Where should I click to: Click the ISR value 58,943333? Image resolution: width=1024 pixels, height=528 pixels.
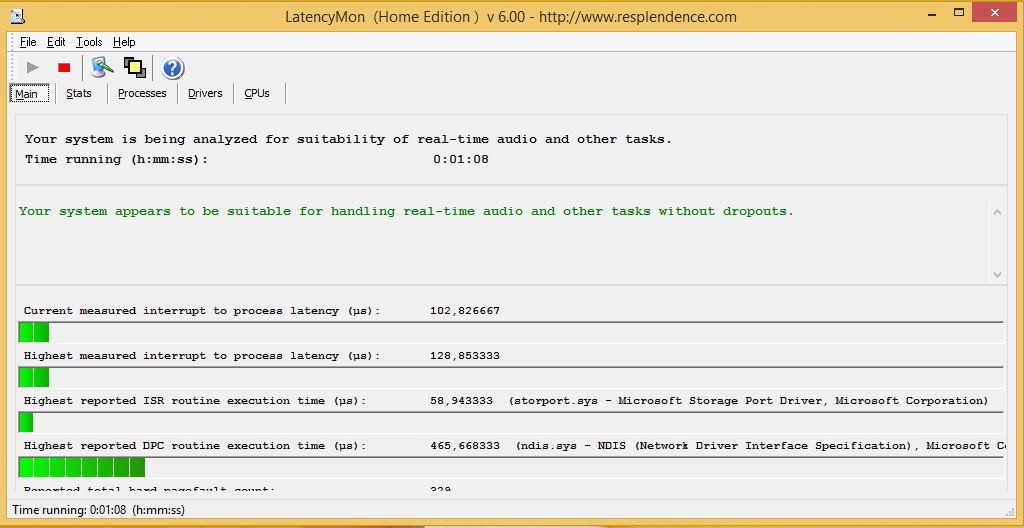point(461,401)
